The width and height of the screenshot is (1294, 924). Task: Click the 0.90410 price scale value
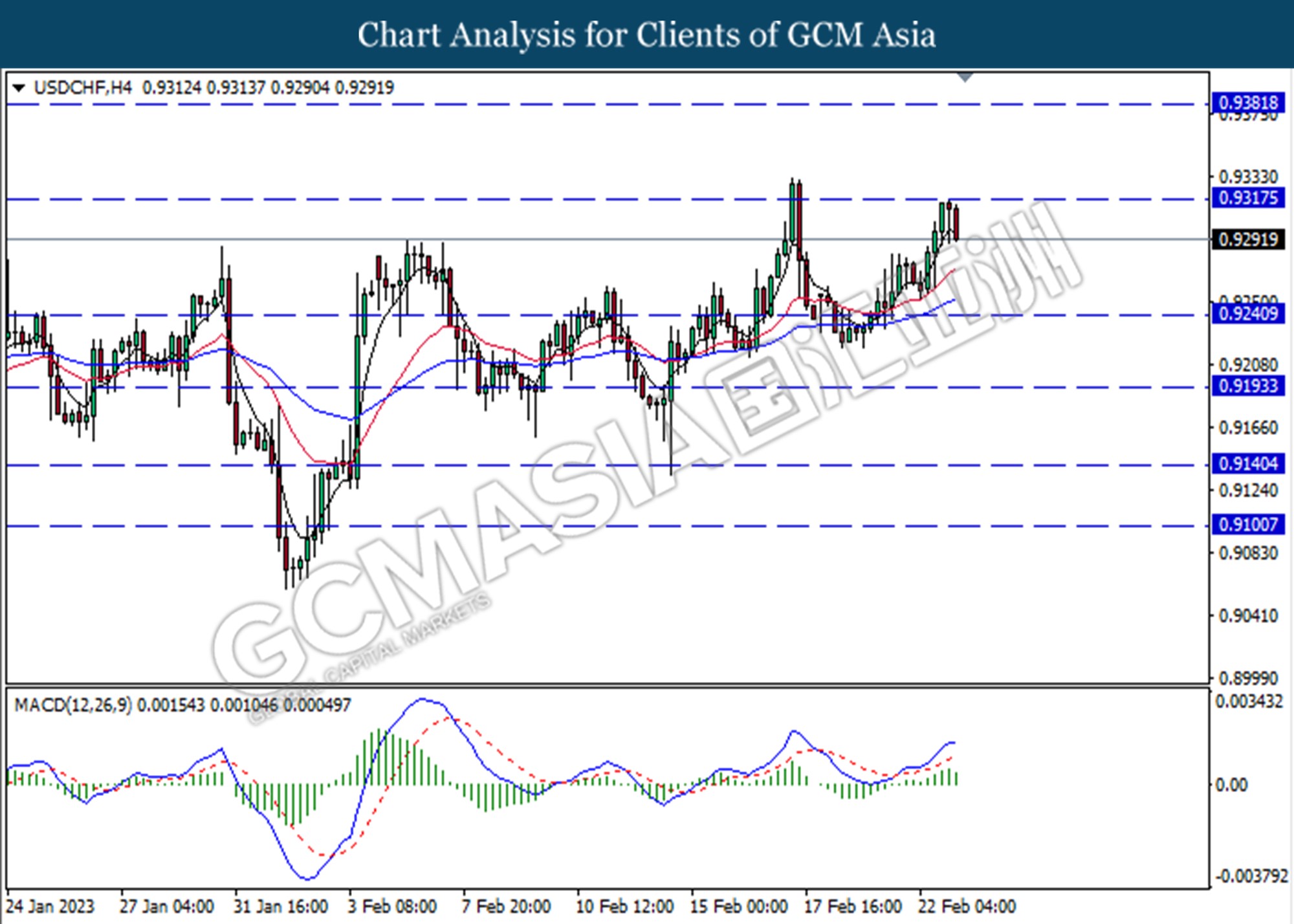pyautogui.click(x=1249, y=615)
